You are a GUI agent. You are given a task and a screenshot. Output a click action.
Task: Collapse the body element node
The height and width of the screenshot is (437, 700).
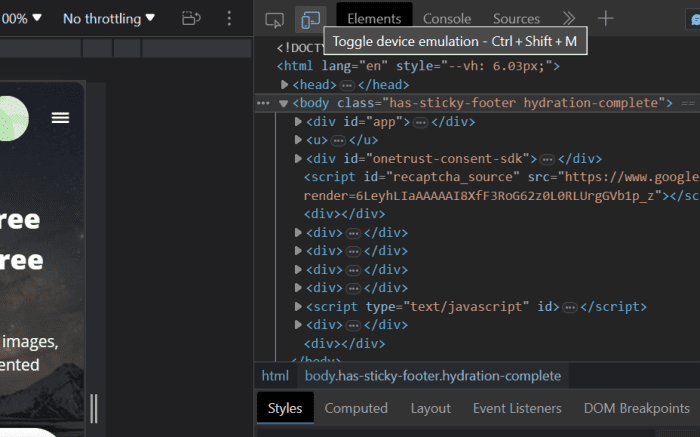284,103
